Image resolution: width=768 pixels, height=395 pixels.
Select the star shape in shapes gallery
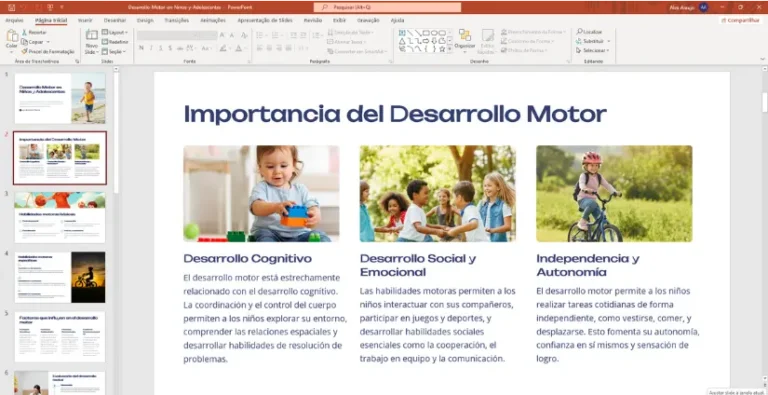point(442,49)
